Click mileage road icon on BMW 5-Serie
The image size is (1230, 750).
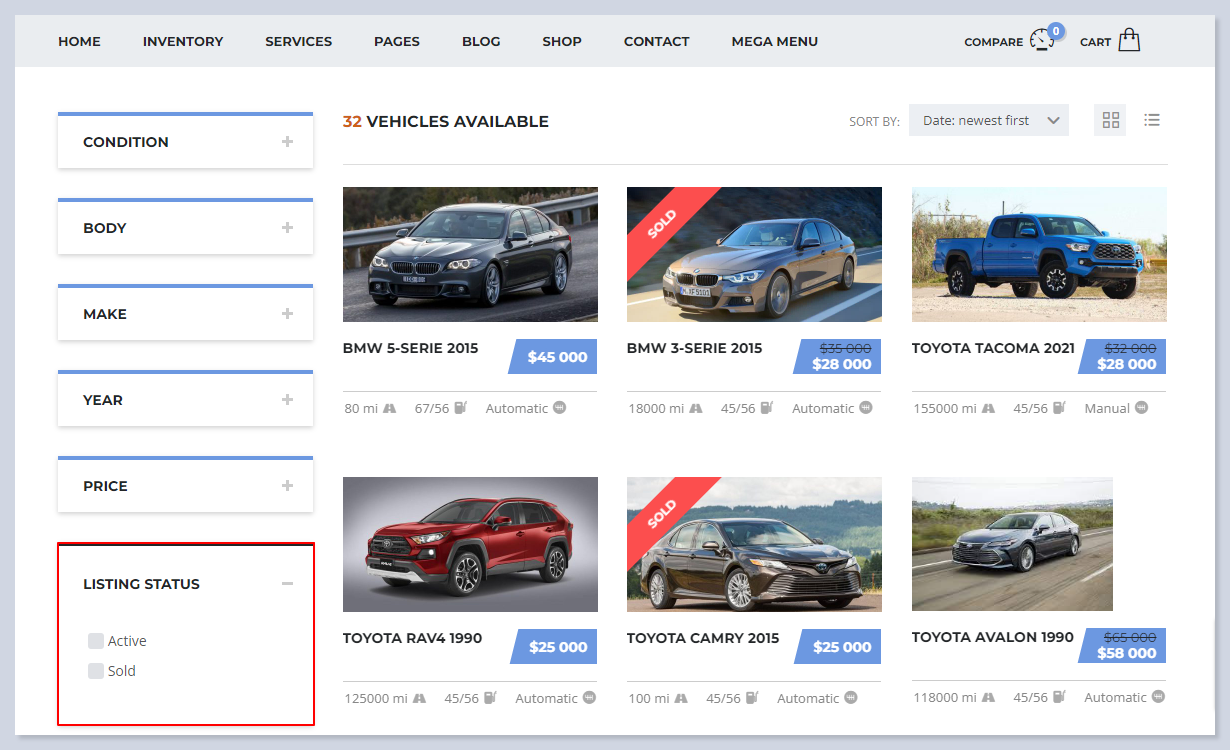[x=389, y=408]
